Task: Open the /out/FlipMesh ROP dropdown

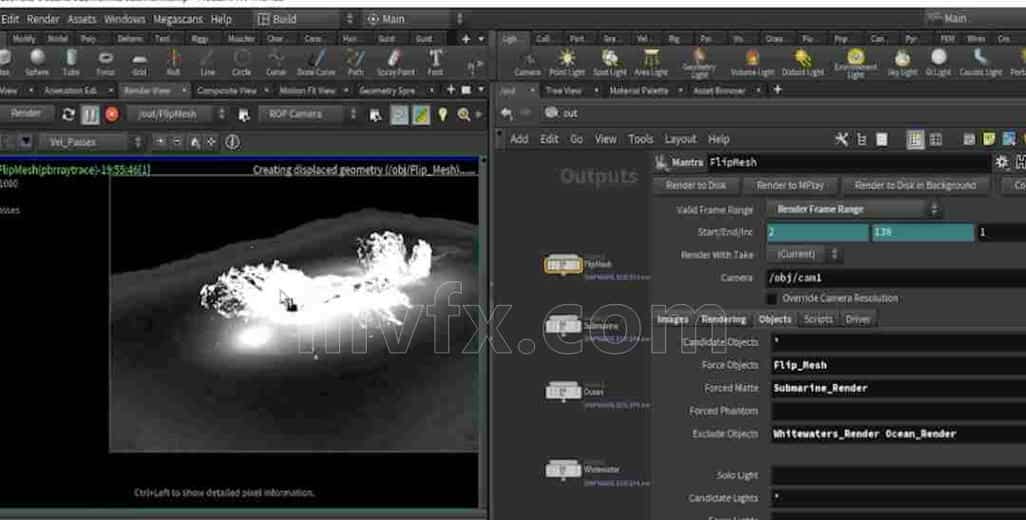Action: [177, 114]
